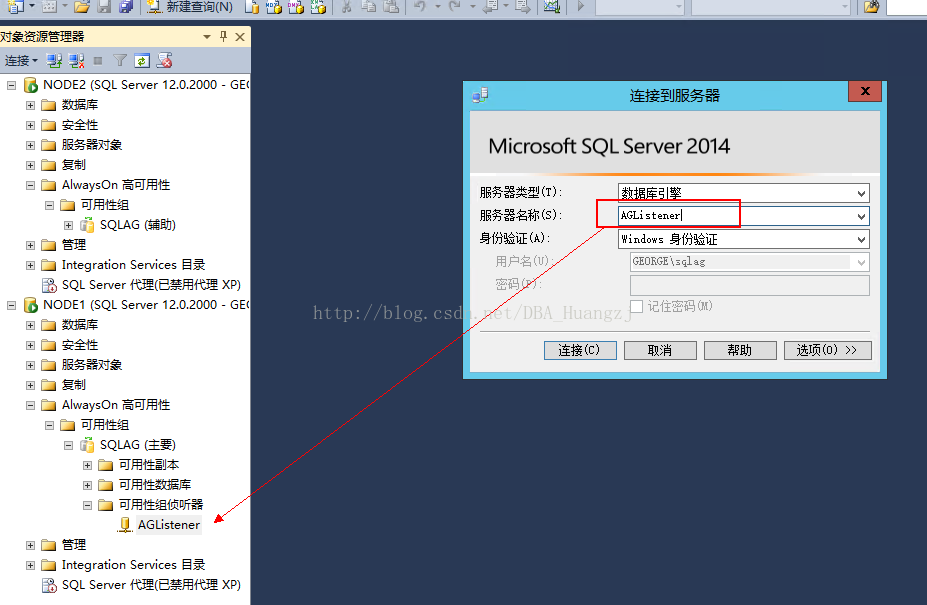Click the Undo arrow icon
This screenshot has height=605, width=927.
420,7
